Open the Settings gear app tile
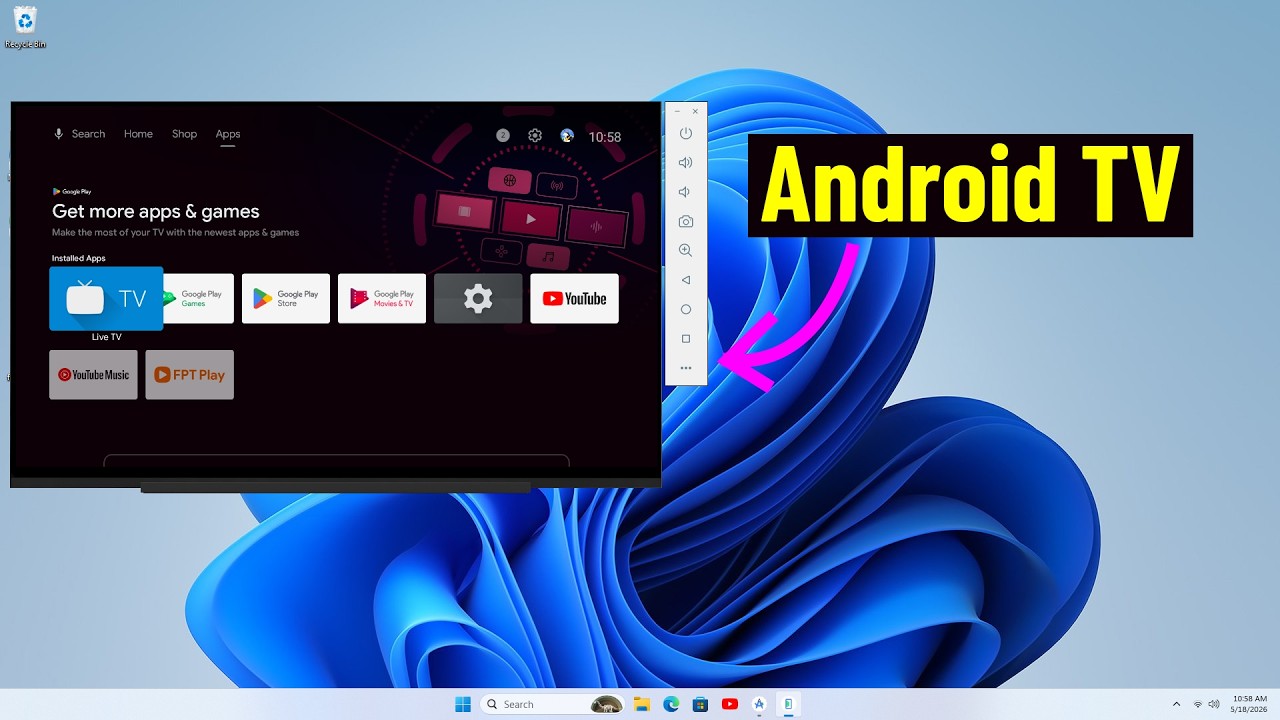Image resolution: width=1280 pixels, height=720 pixels. [x=478, y=298]
